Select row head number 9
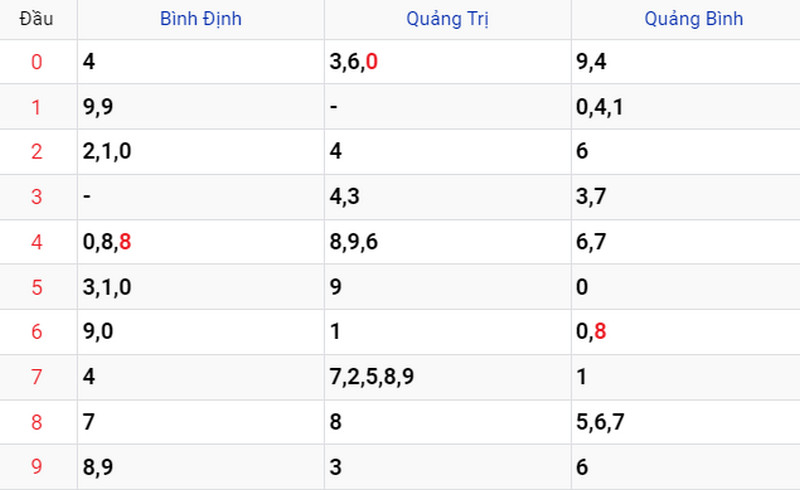This screenshot has height=490, width=800. pyautogui.click(x=37, y=467)
